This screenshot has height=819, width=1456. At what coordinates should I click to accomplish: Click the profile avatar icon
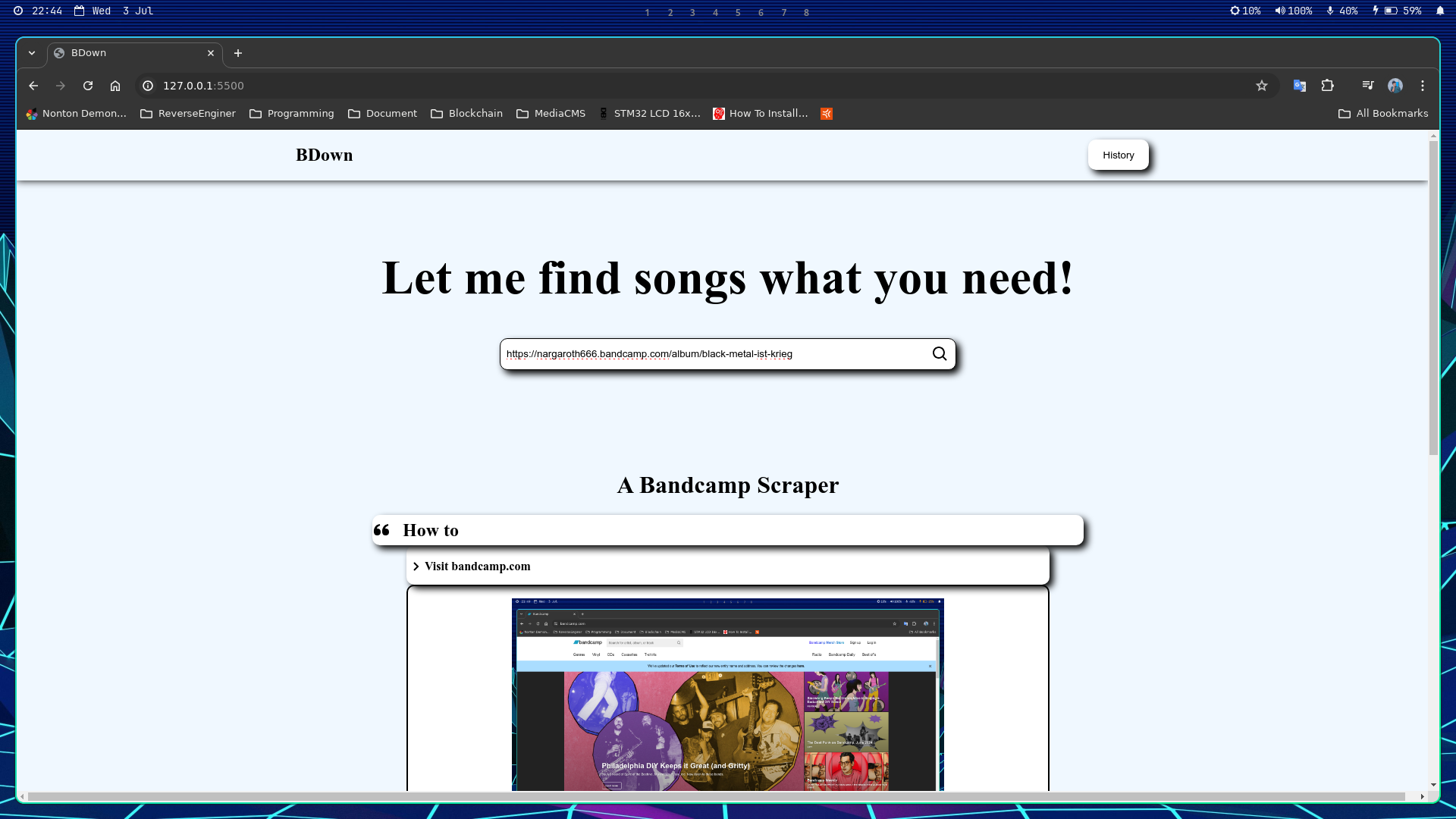coord(1396,86)
